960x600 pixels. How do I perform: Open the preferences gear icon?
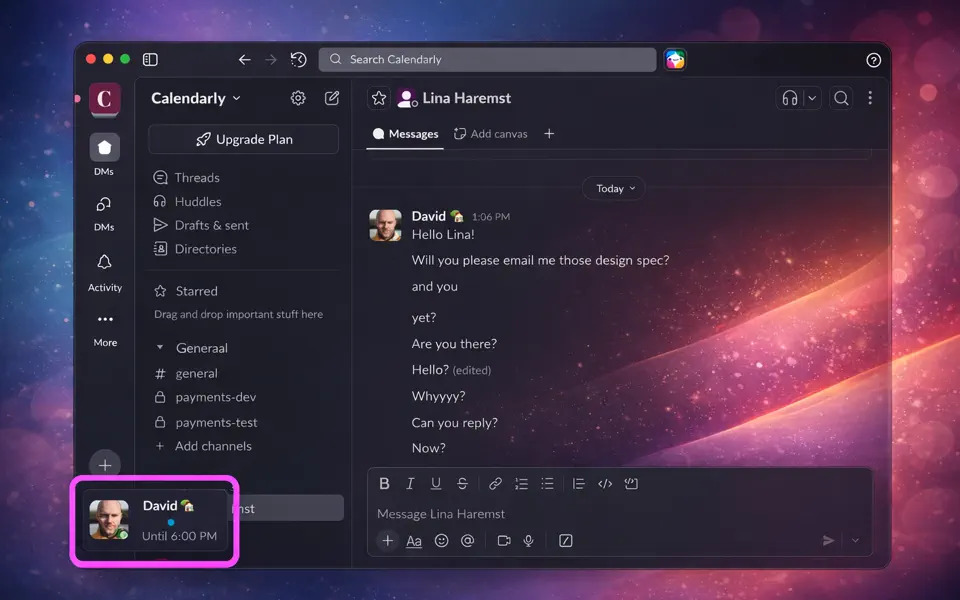[298, 98]
